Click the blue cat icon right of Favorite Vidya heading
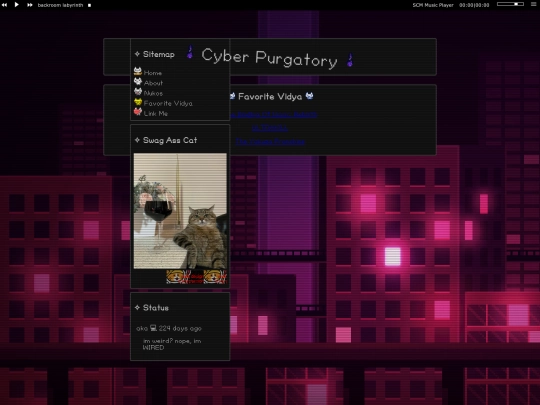This screenshot has height=405, width=540. (x=309, y=96)
